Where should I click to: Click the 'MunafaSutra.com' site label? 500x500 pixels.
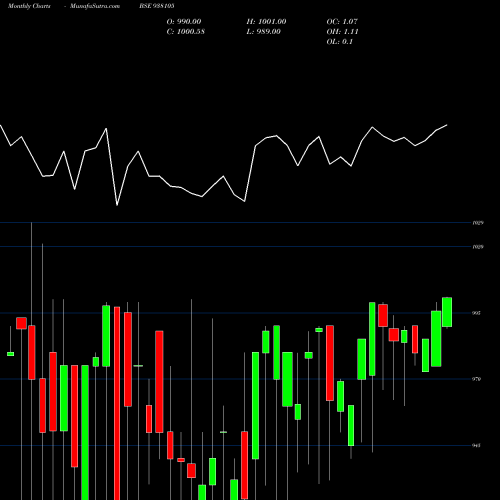click(95, 6)
